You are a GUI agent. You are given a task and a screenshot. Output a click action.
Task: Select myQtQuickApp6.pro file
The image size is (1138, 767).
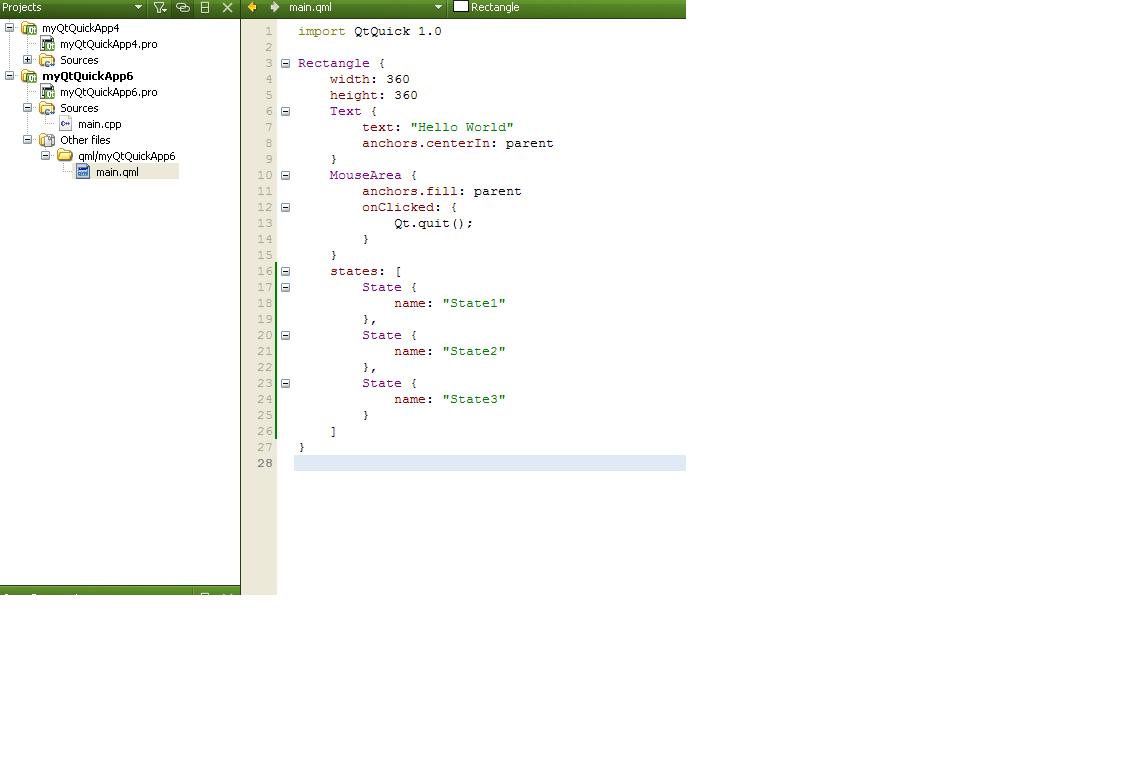108,92
